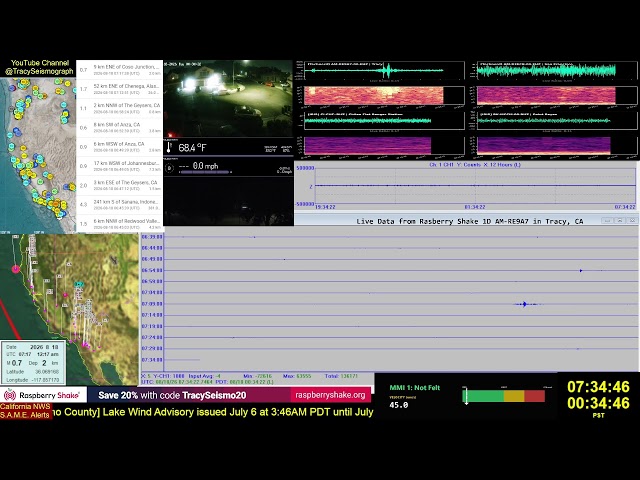Viewport: 640px width, 480px height.
Task: Minimize the Live Data helicorder window
Action: [607, 220]
